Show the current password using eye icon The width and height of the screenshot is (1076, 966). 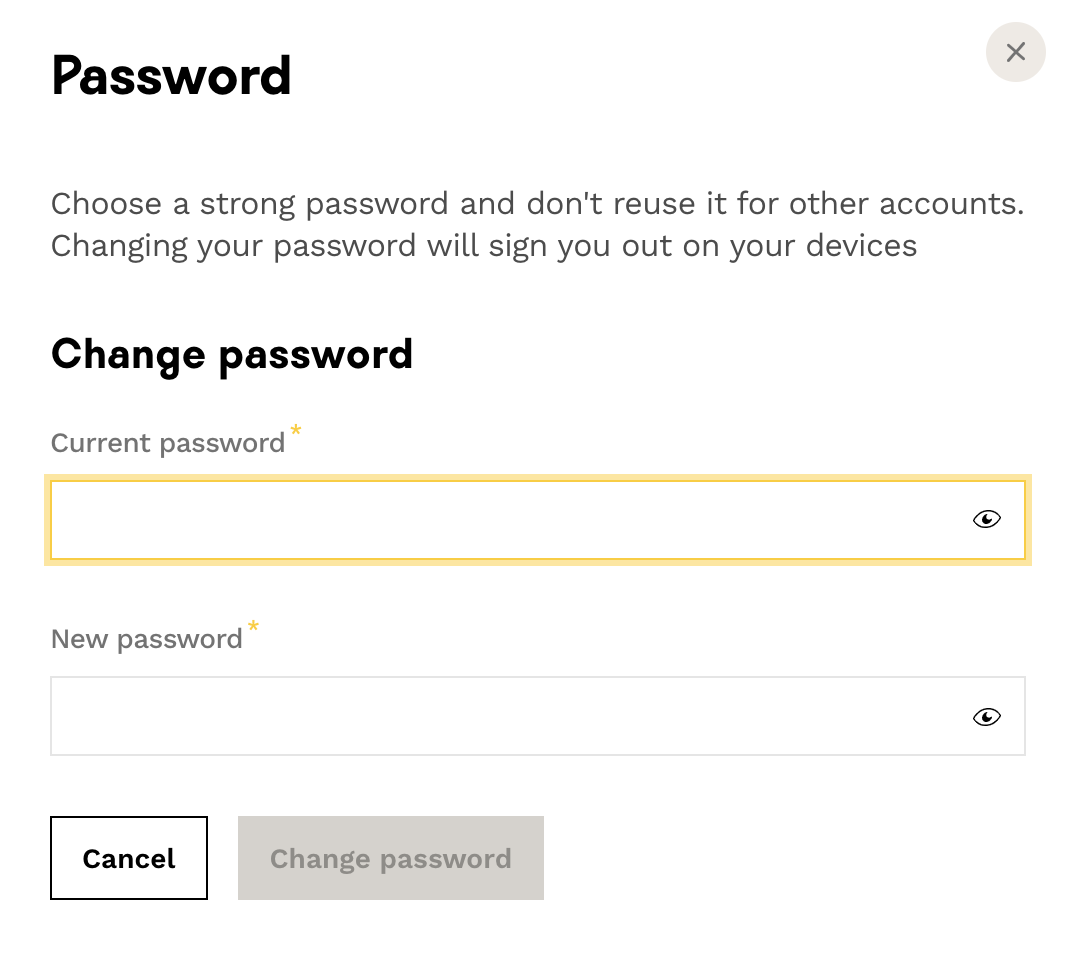(986, 519)
